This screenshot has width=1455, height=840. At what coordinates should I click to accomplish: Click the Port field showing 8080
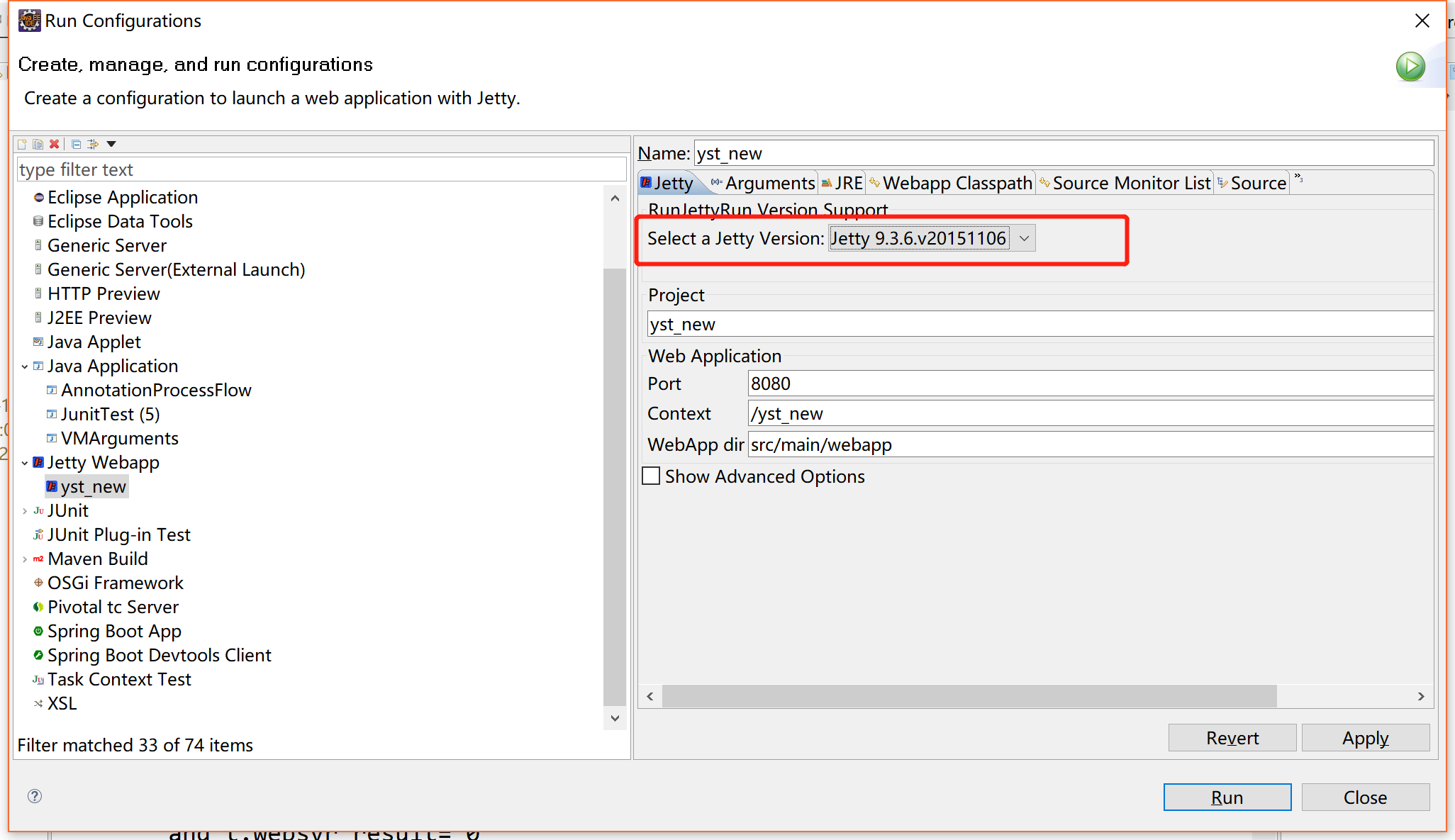(1091, 383)
